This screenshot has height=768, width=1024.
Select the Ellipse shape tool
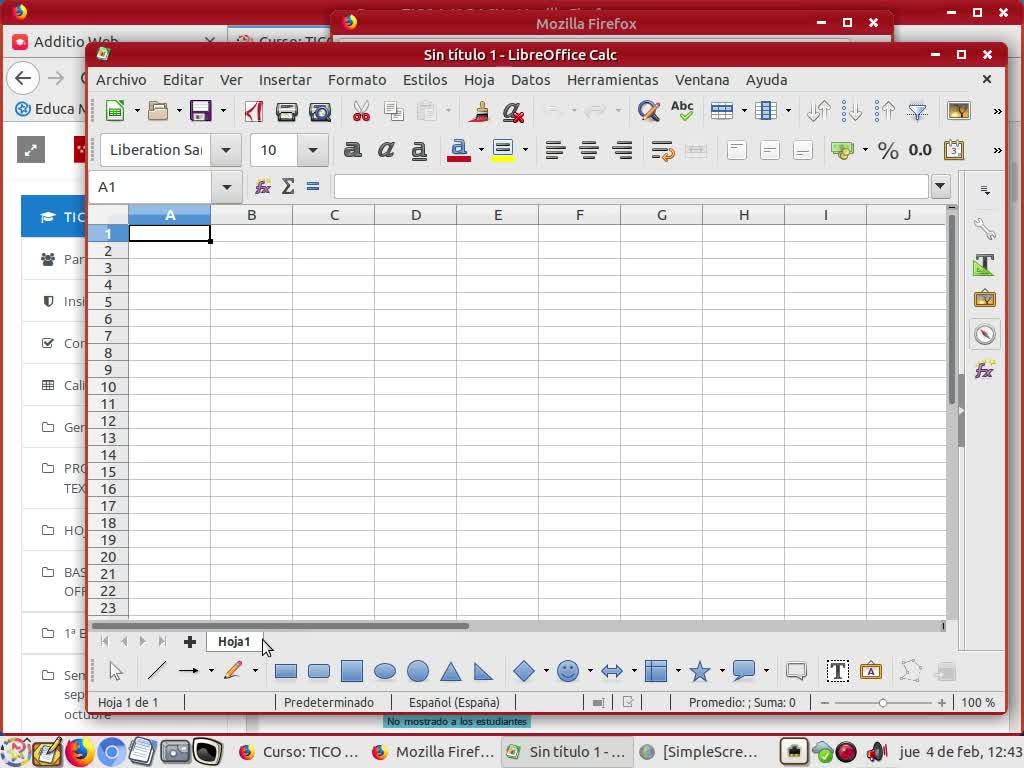click(x=385, y=671)
